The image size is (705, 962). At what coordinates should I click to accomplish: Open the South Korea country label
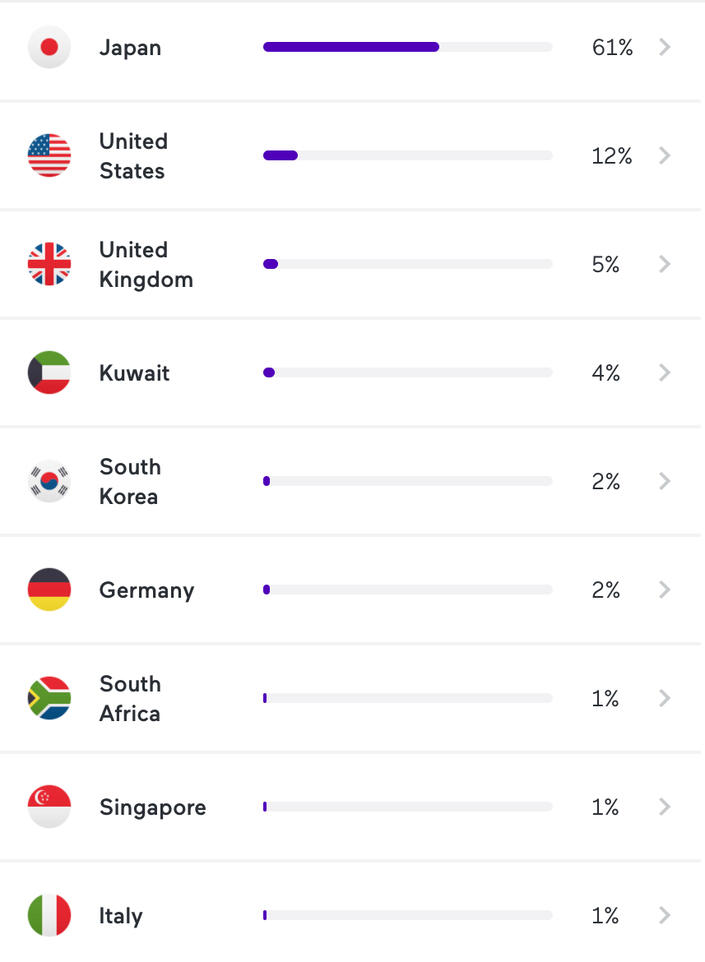point(129,481)
